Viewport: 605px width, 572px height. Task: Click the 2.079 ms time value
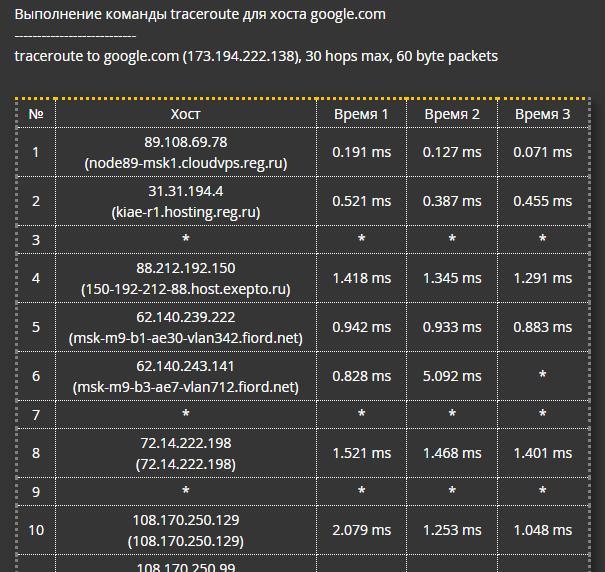361,530
